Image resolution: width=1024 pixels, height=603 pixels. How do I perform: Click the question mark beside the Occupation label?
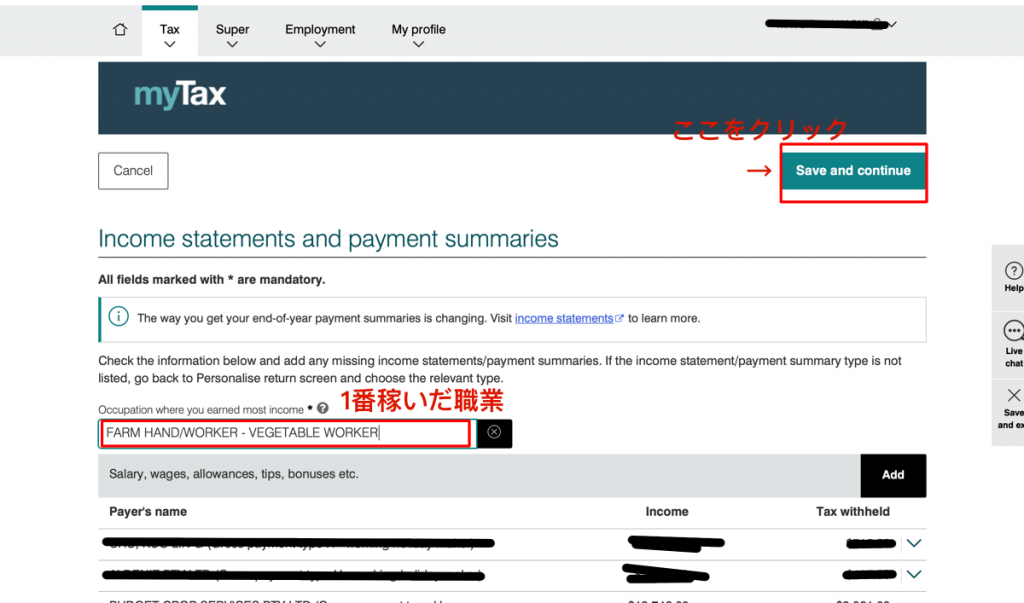(323, 409)
